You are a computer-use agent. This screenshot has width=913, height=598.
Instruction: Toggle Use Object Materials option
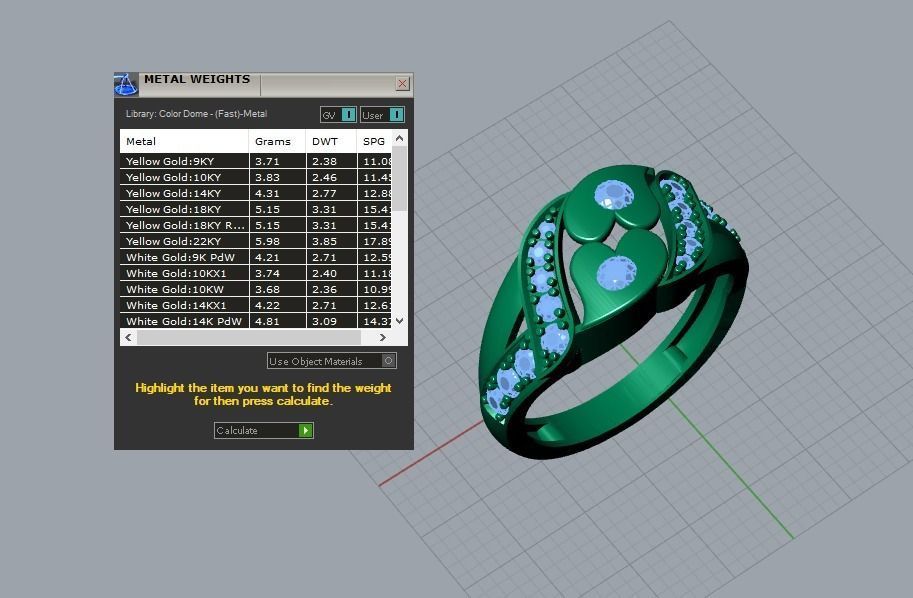tap(332, 361)
